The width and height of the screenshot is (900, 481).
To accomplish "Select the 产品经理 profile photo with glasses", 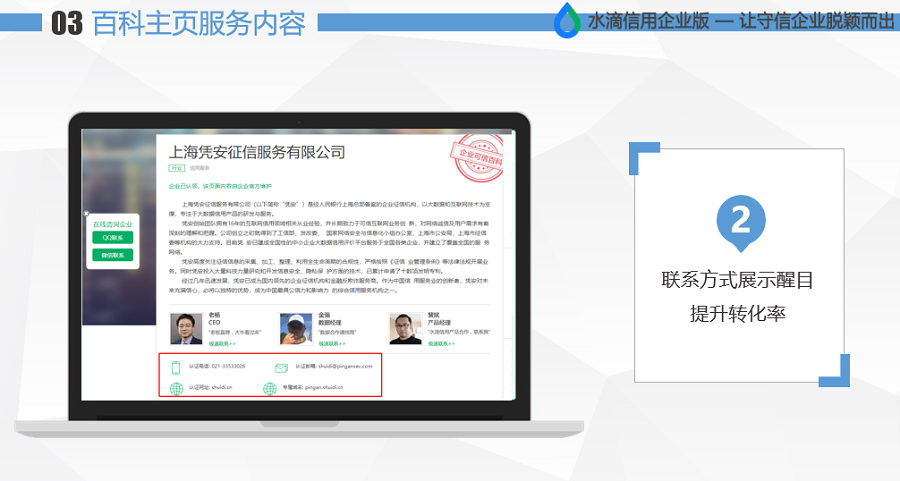I will point(405,329).
